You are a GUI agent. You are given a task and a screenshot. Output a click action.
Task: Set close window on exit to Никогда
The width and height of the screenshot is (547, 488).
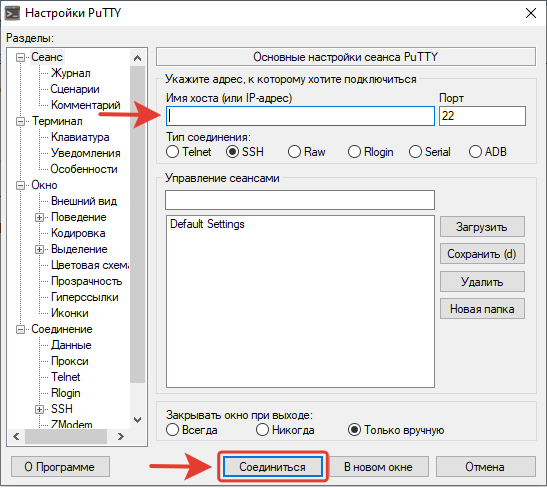(x=285, y=430)
